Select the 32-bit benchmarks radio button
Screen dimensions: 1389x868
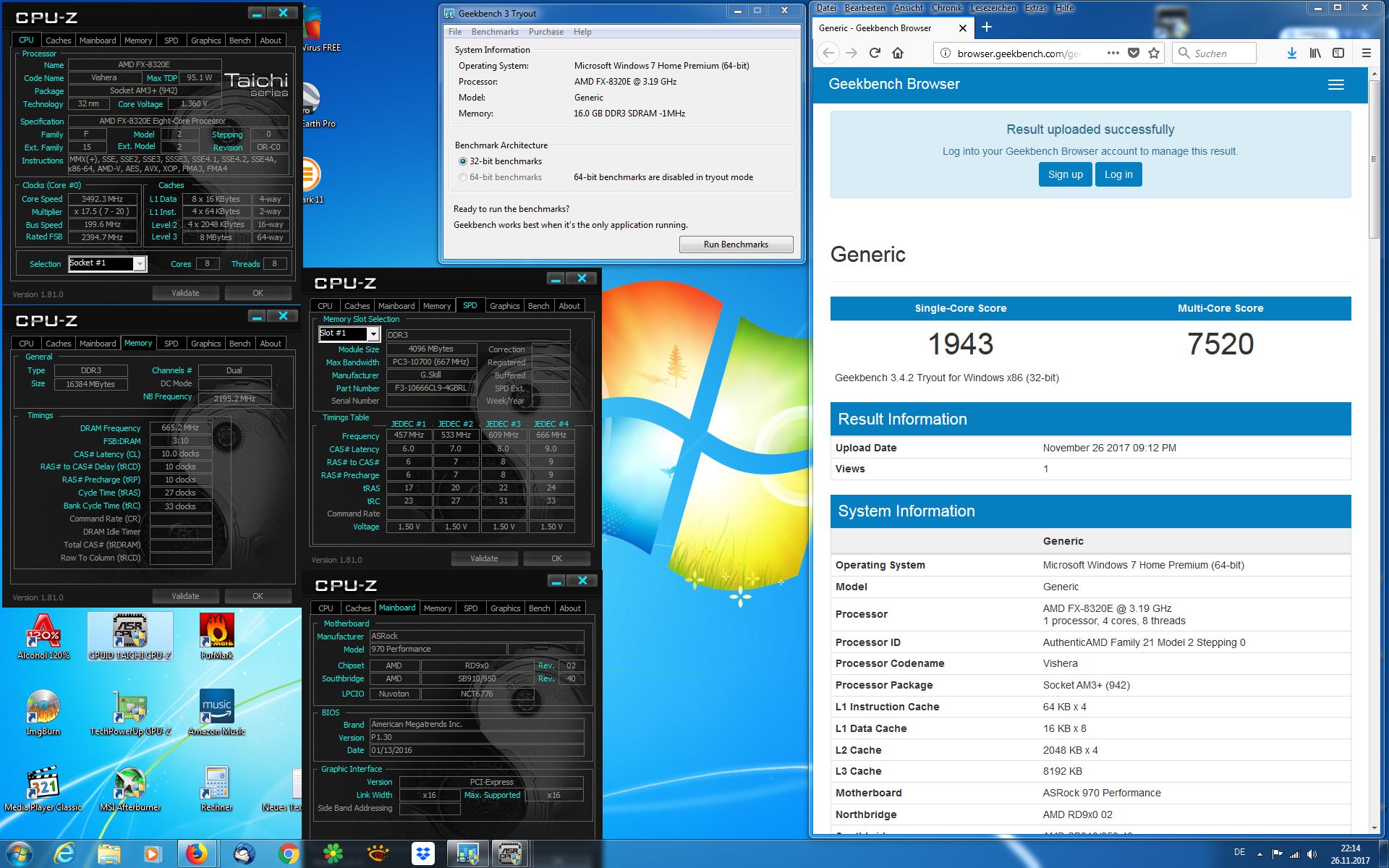[x=463, y=161]
